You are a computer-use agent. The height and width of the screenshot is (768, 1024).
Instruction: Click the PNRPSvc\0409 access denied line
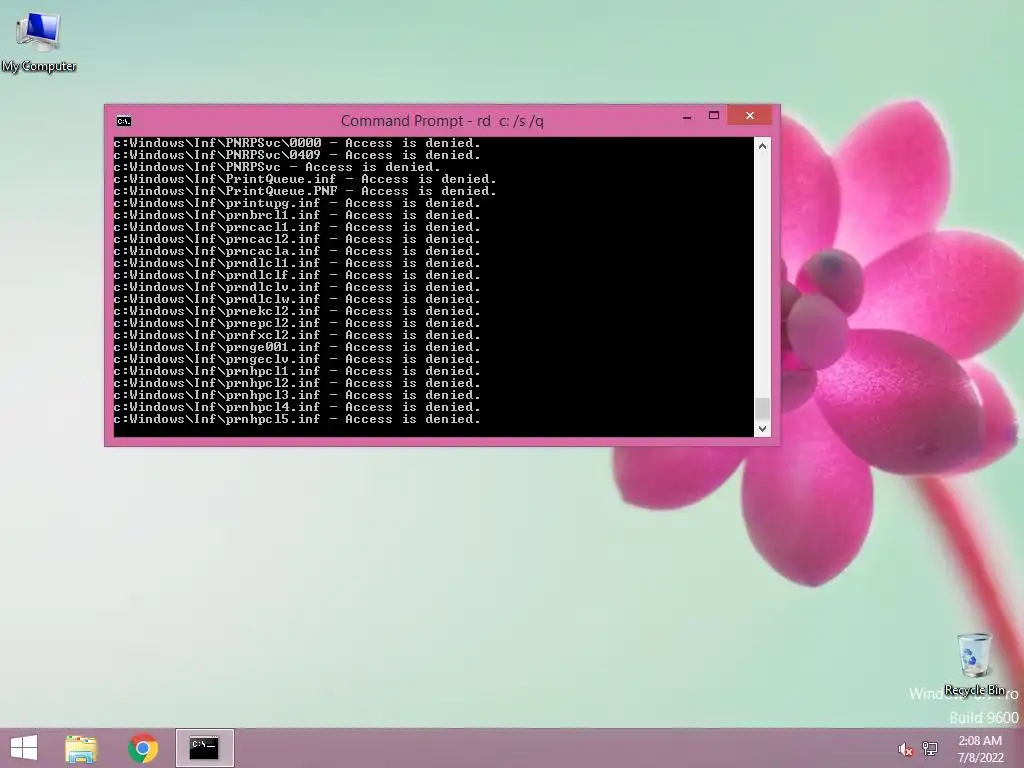[297, 155]
